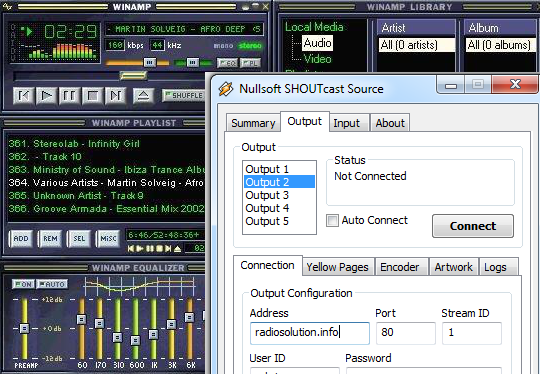Open the playlist SEL menu button

pos(79,239)
